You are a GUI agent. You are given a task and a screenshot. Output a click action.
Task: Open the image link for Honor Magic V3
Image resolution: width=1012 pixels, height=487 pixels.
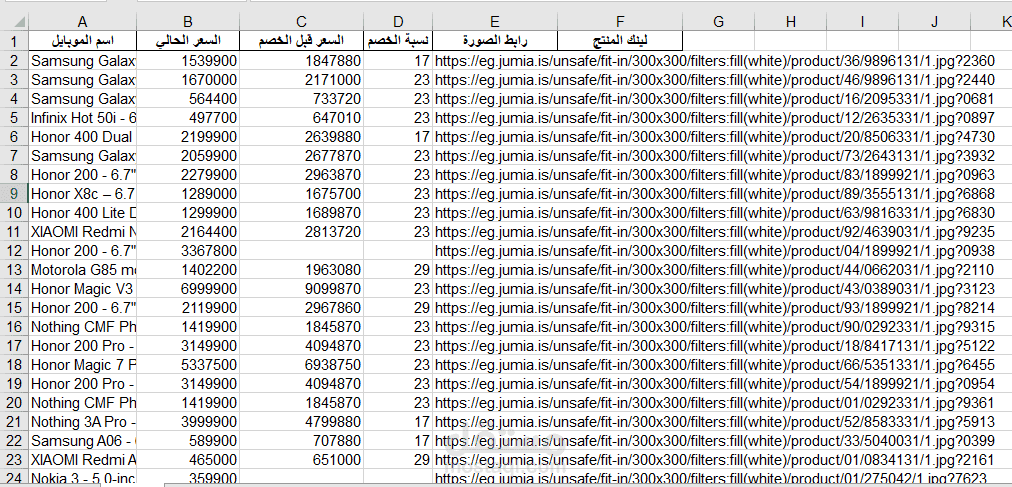click(715, 288)
